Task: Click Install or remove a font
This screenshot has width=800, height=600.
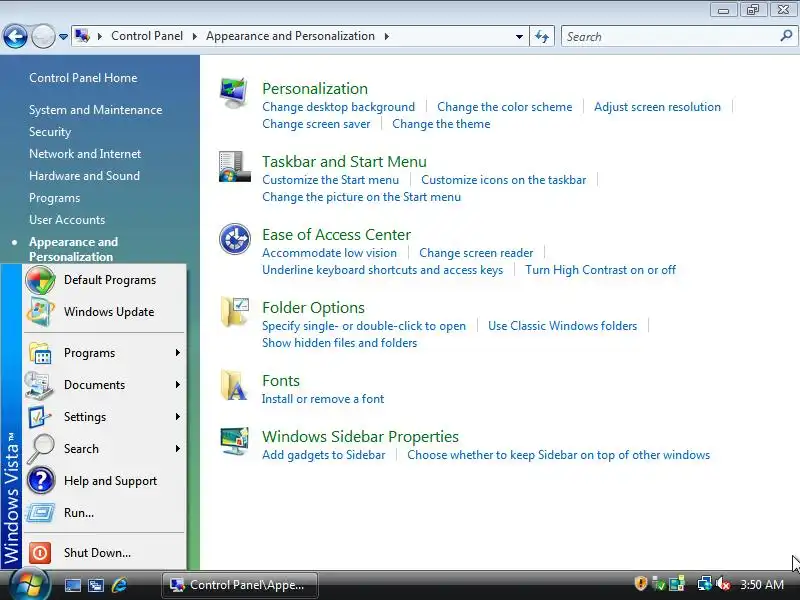Action: pos(323,399)
